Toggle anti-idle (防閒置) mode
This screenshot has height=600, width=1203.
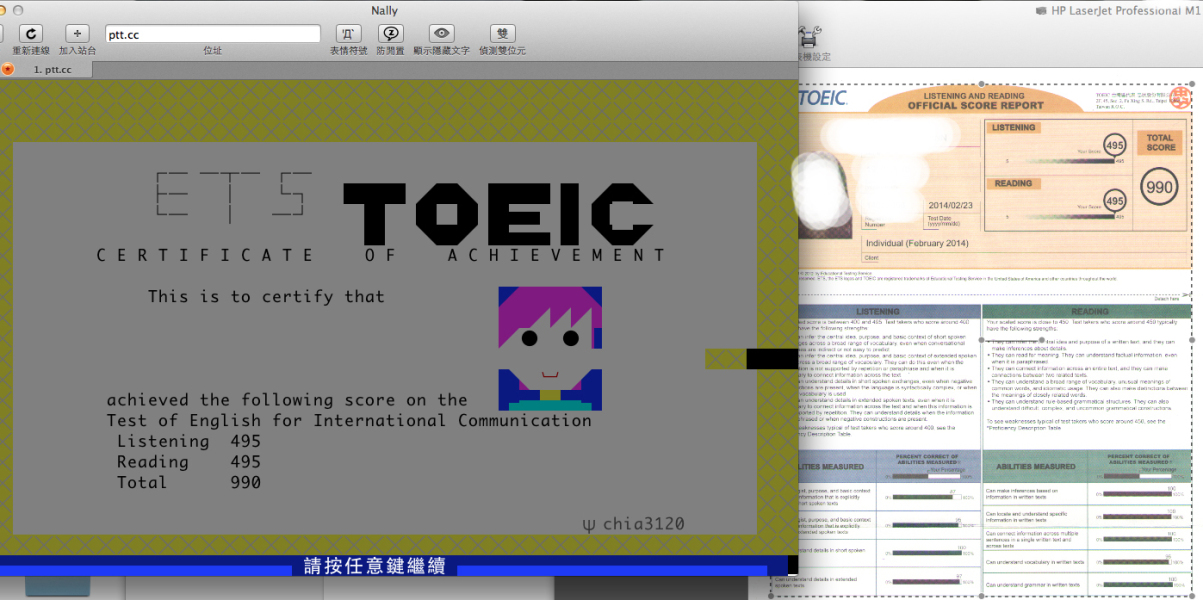pyautogui.click(x=390, y=34)
